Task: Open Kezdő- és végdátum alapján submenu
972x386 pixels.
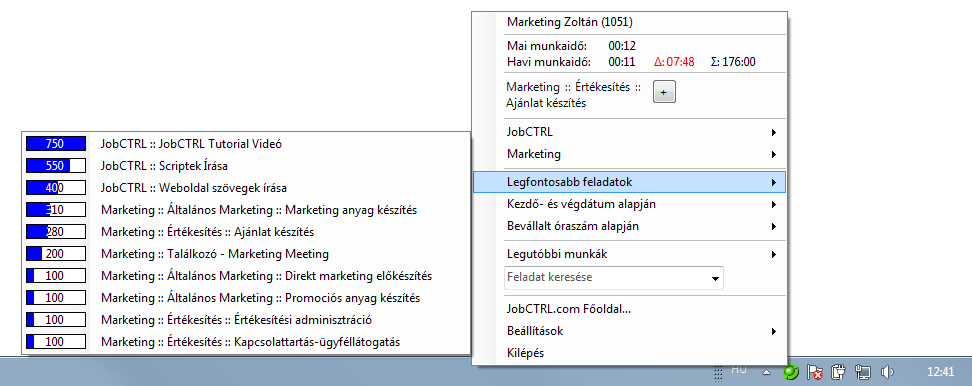Action: coord(629,204)
